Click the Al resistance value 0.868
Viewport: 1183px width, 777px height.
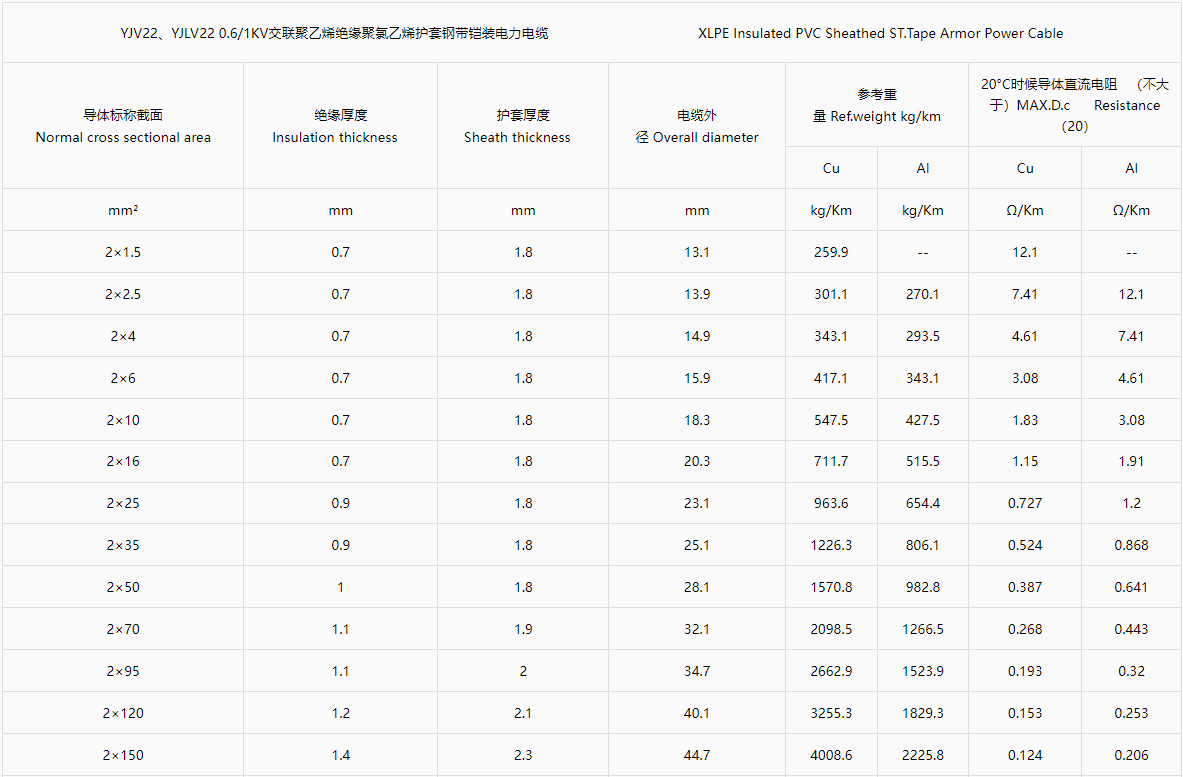1131,545
